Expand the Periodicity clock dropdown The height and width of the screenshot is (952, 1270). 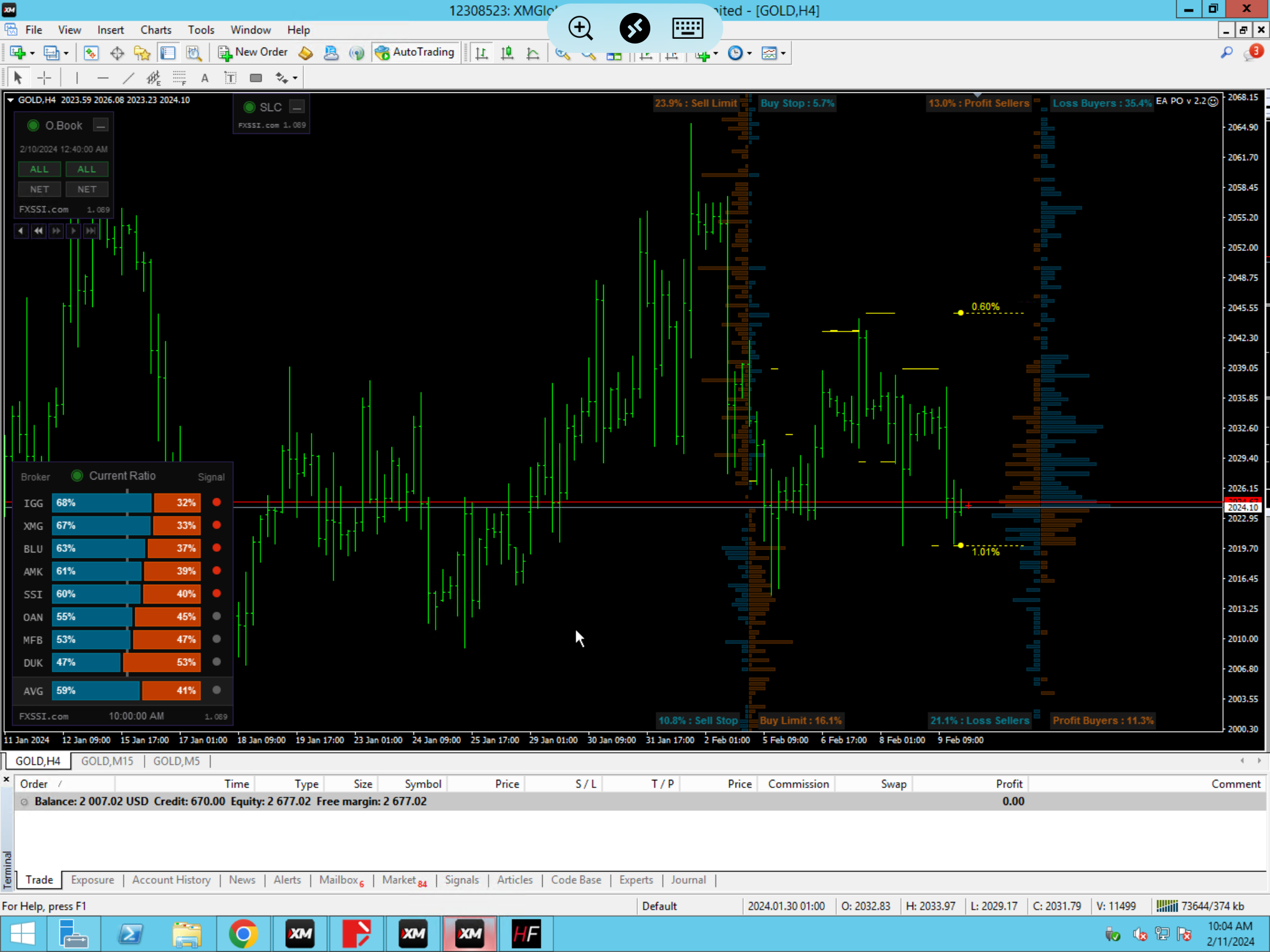click(749, 53)
